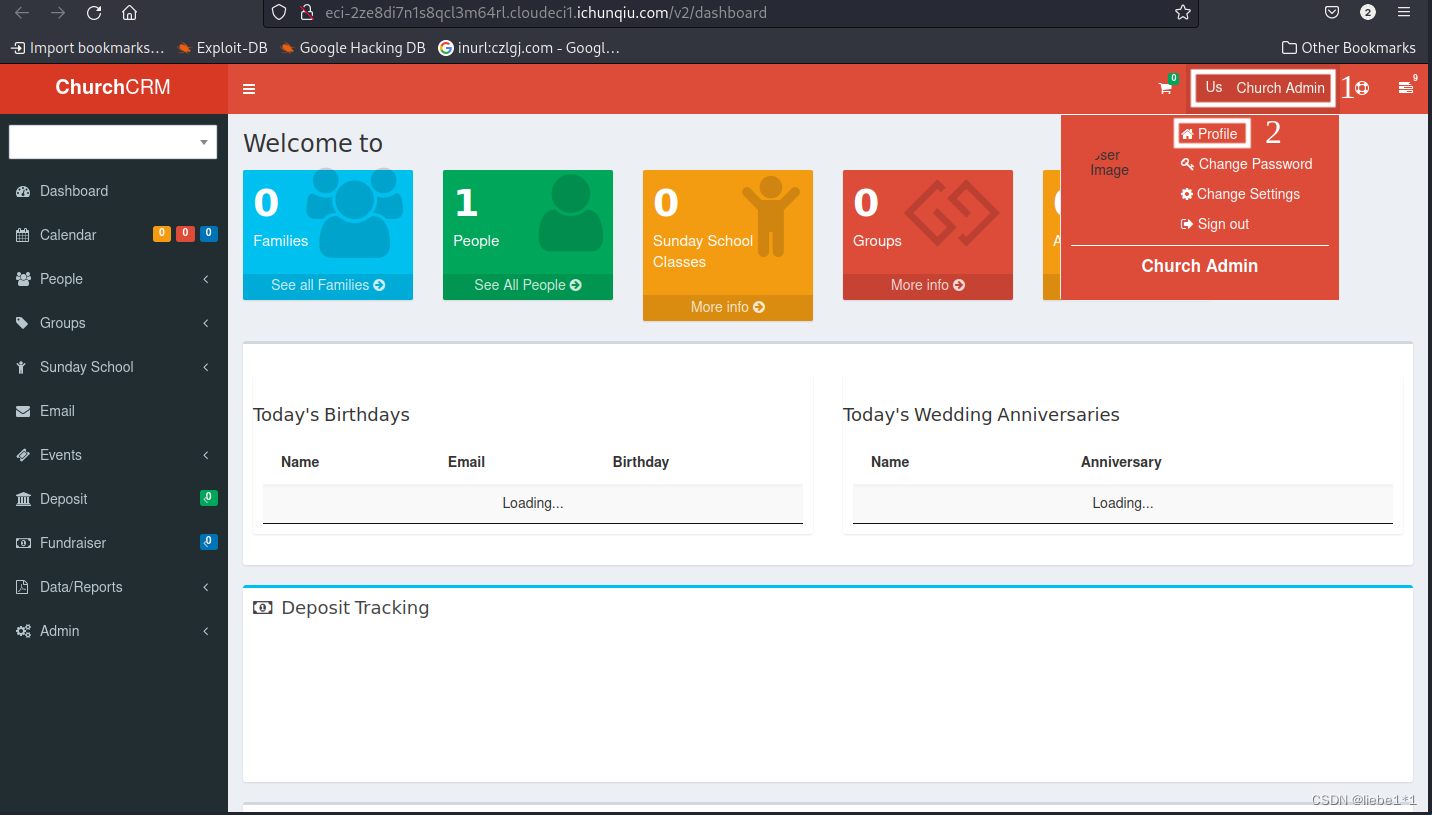This screenshot has height=815, width=1432.
Task: Expand Admin sidebar menu chevron
Action: click(206, 631)
